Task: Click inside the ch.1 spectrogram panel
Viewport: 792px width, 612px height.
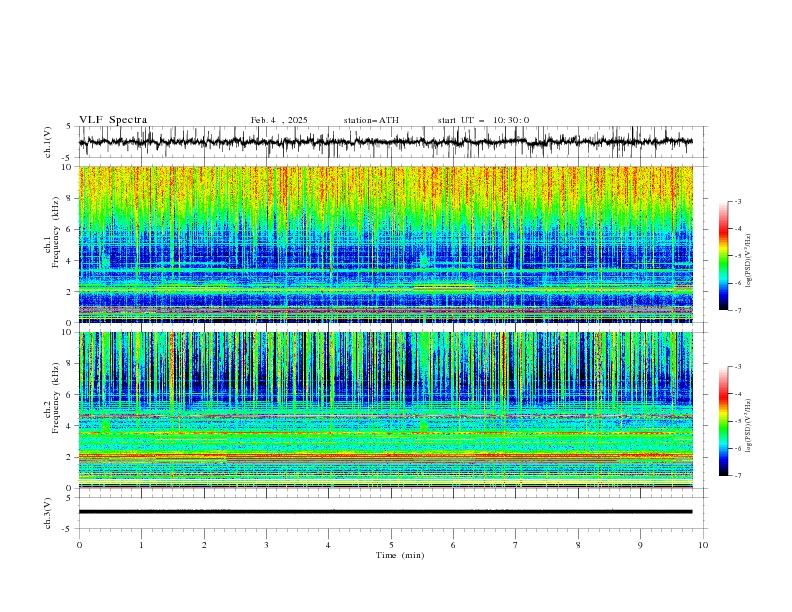Action: (386, 244)
